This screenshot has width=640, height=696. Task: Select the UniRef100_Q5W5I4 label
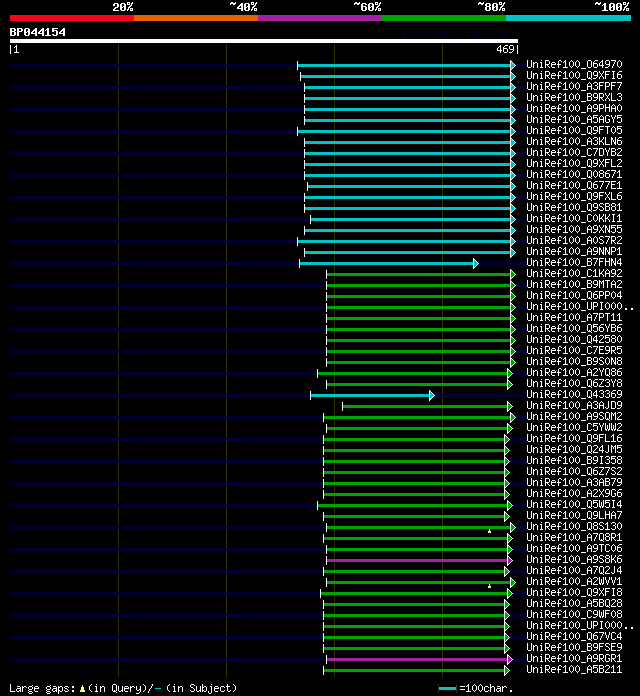pos(574,504)
